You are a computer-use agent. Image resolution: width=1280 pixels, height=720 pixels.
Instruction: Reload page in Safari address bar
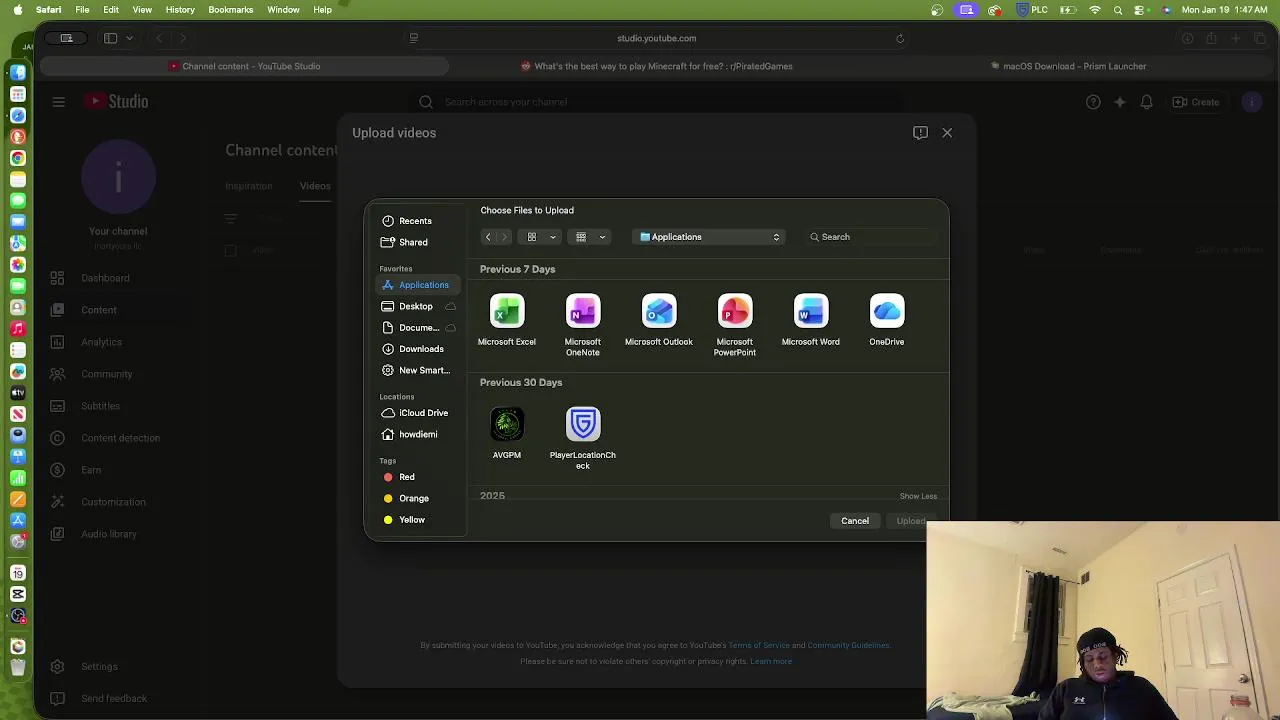click(900, 38)
